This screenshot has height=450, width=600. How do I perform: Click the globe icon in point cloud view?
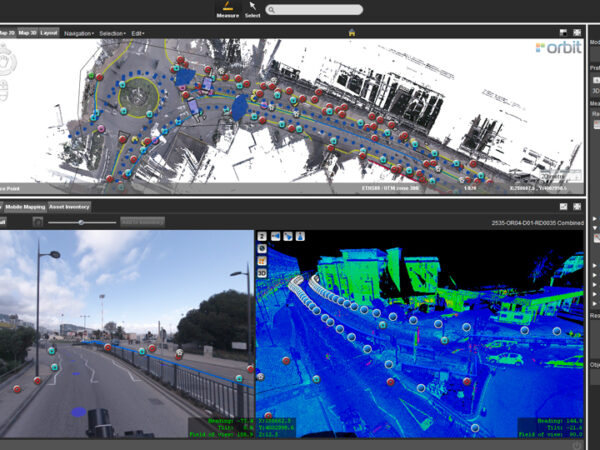coord(262,249)
